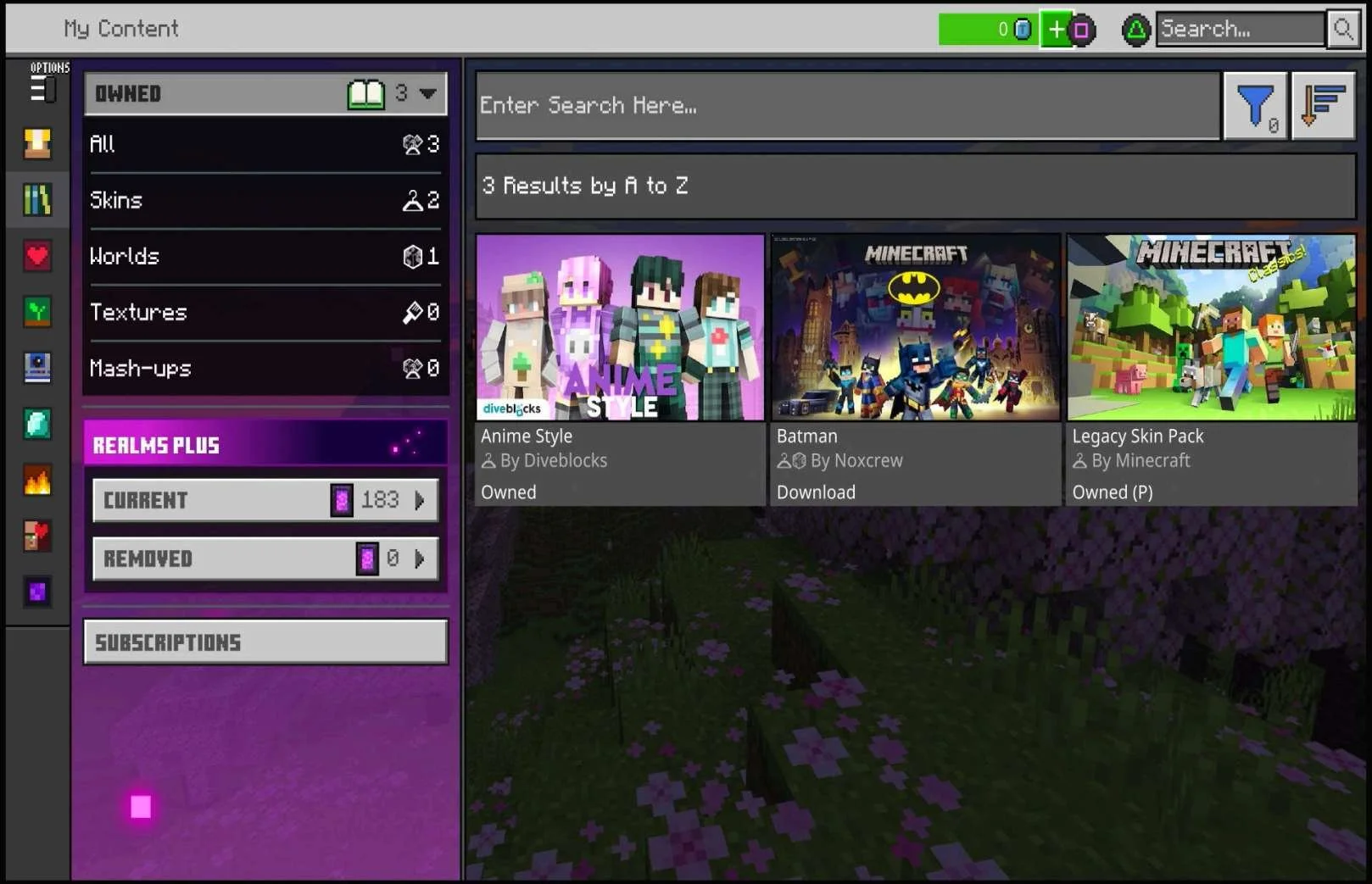The image size is (1372, 884).
Task: Open the Subscriptions button
Action: click(265, 642)
